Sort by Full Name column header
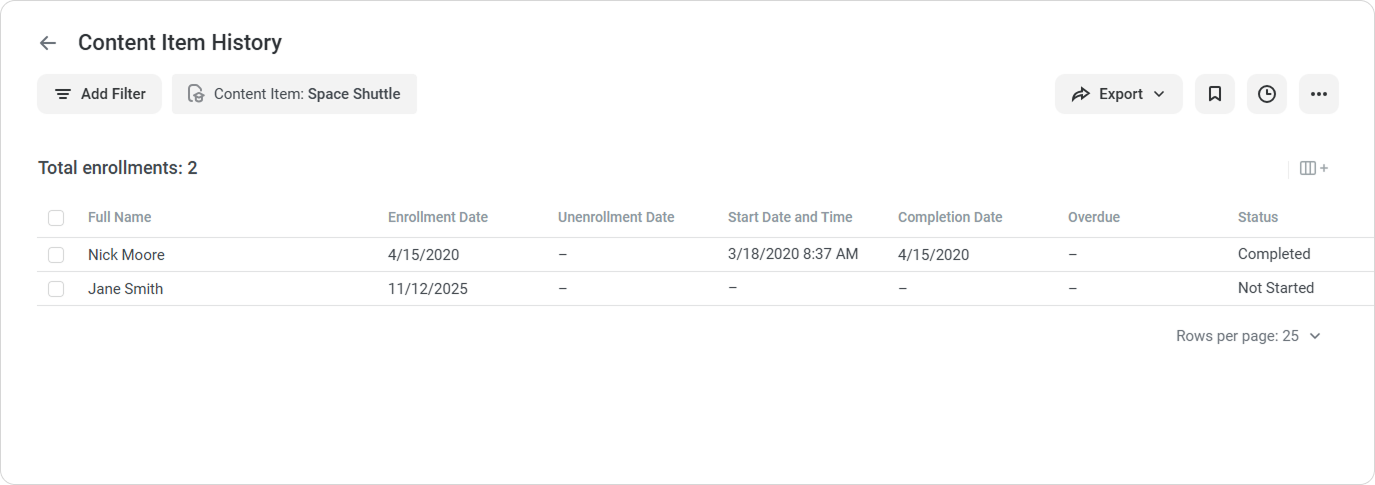 pyautogui.click(x=119, y=217)
